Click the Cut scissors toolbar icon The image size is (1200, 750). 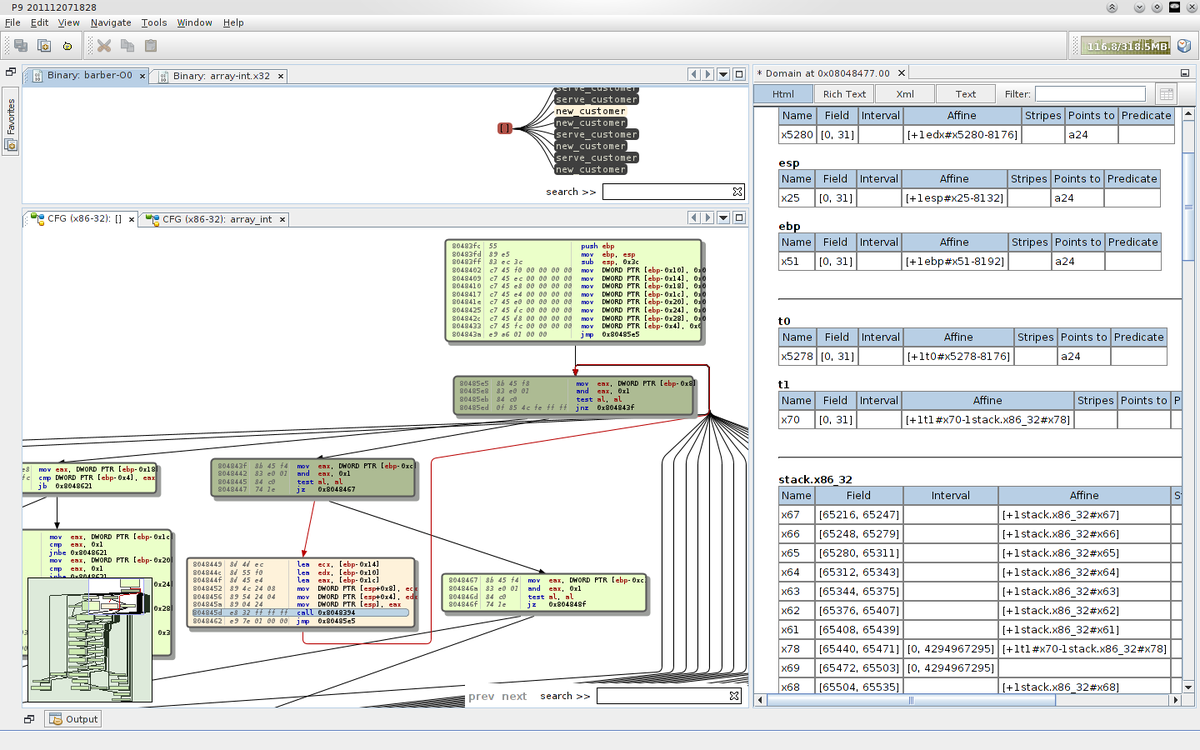(x=104, y=45)
